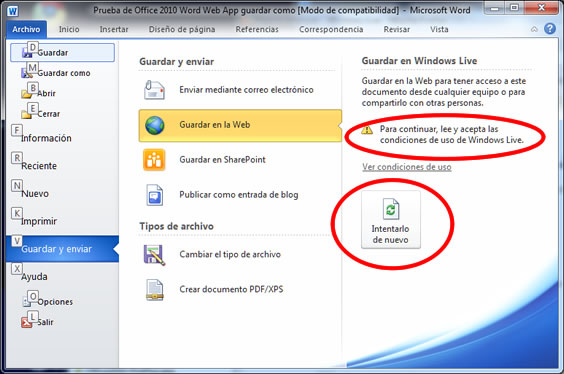564x374 pixels.
Task: Click the Cambiar el tipo de archivo icon
Action: (x=154, y=255)
